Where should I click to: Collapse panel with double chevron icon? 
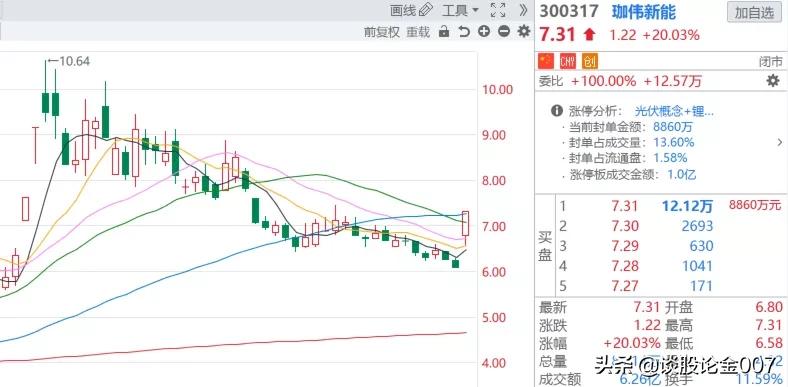tap(523, 10)
